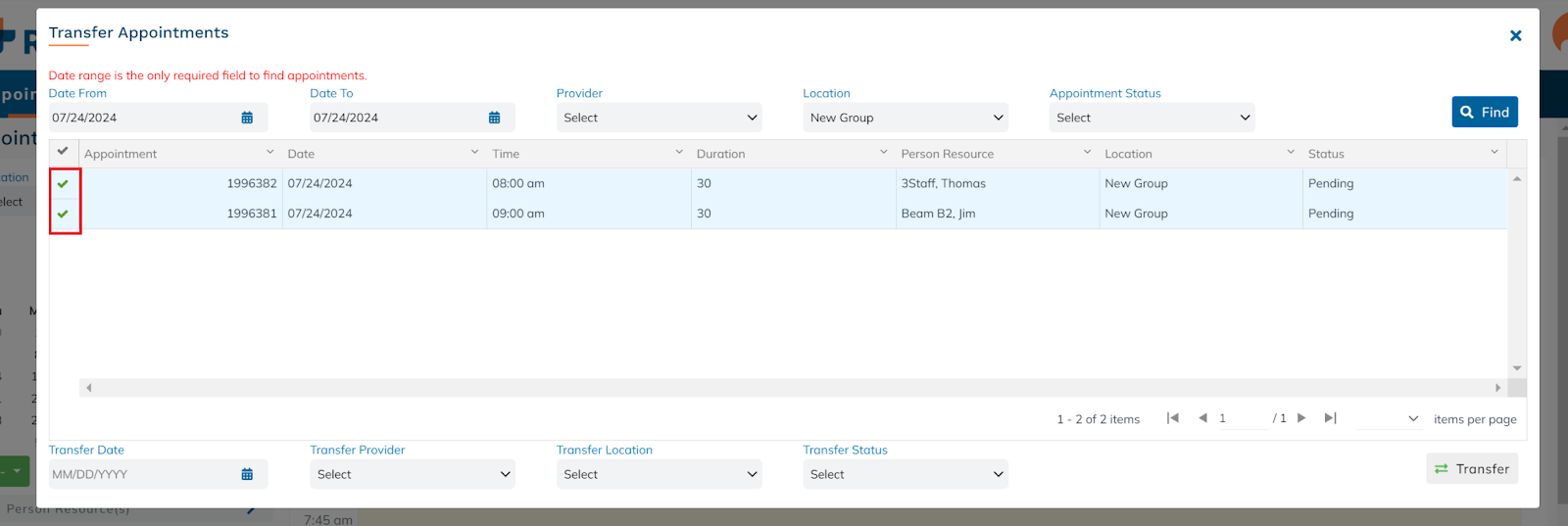Close the Transfer Appointments dialog
Screen dimensions: 1568x526
(1515, 36)
